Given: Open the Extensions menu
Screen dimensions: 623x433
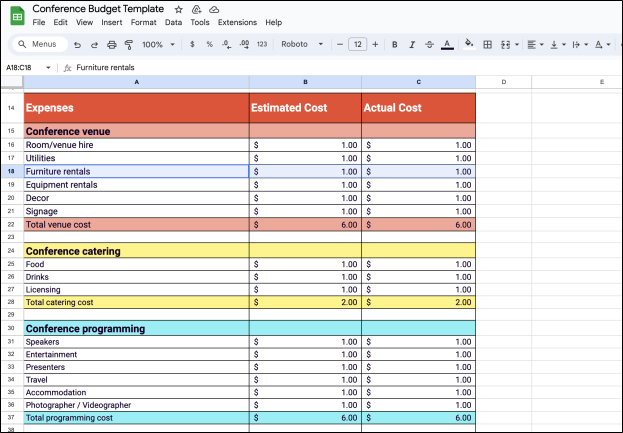Looking at the screenshot, I should [x=238, y=22].
